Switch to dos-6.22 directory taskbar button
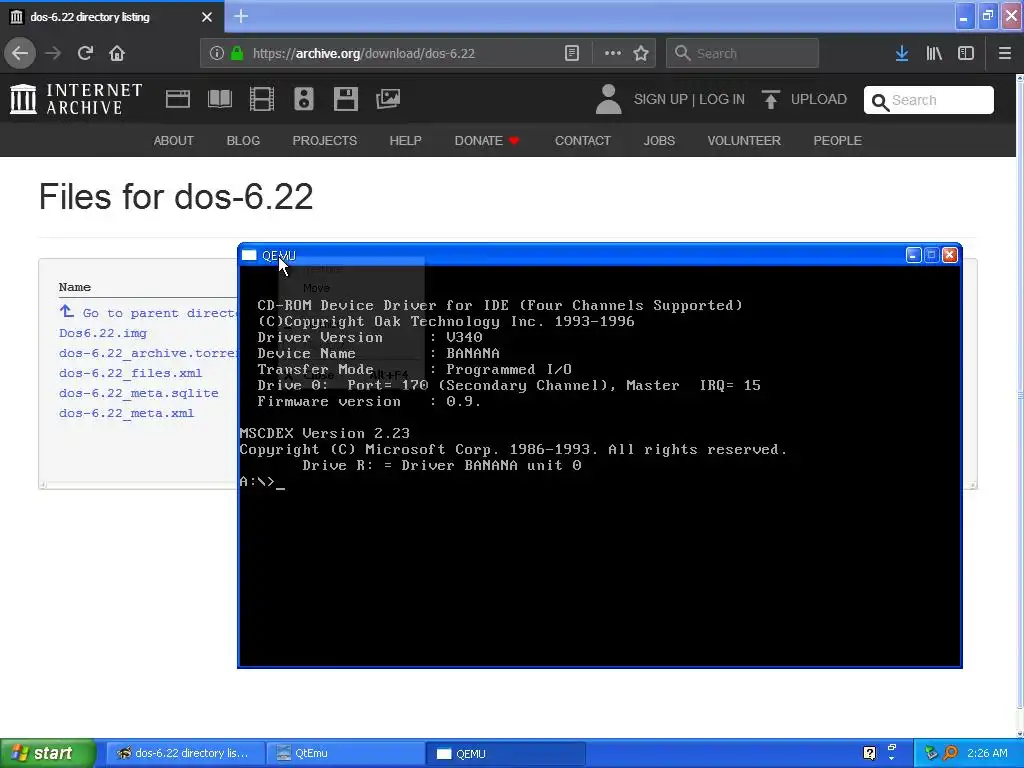The width and height of the screenshot is (1024, 768). pyautogui.click(x=185, y=754)
